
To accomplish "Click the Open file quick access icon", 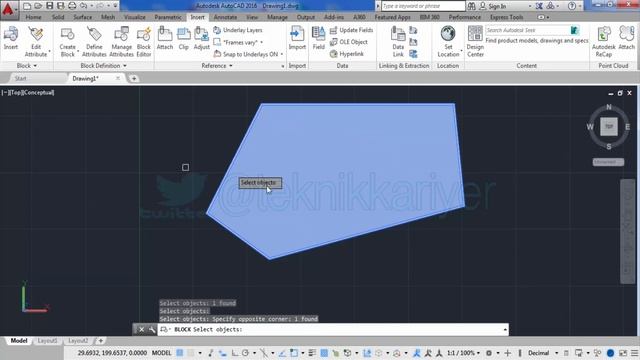I will 38,6.
